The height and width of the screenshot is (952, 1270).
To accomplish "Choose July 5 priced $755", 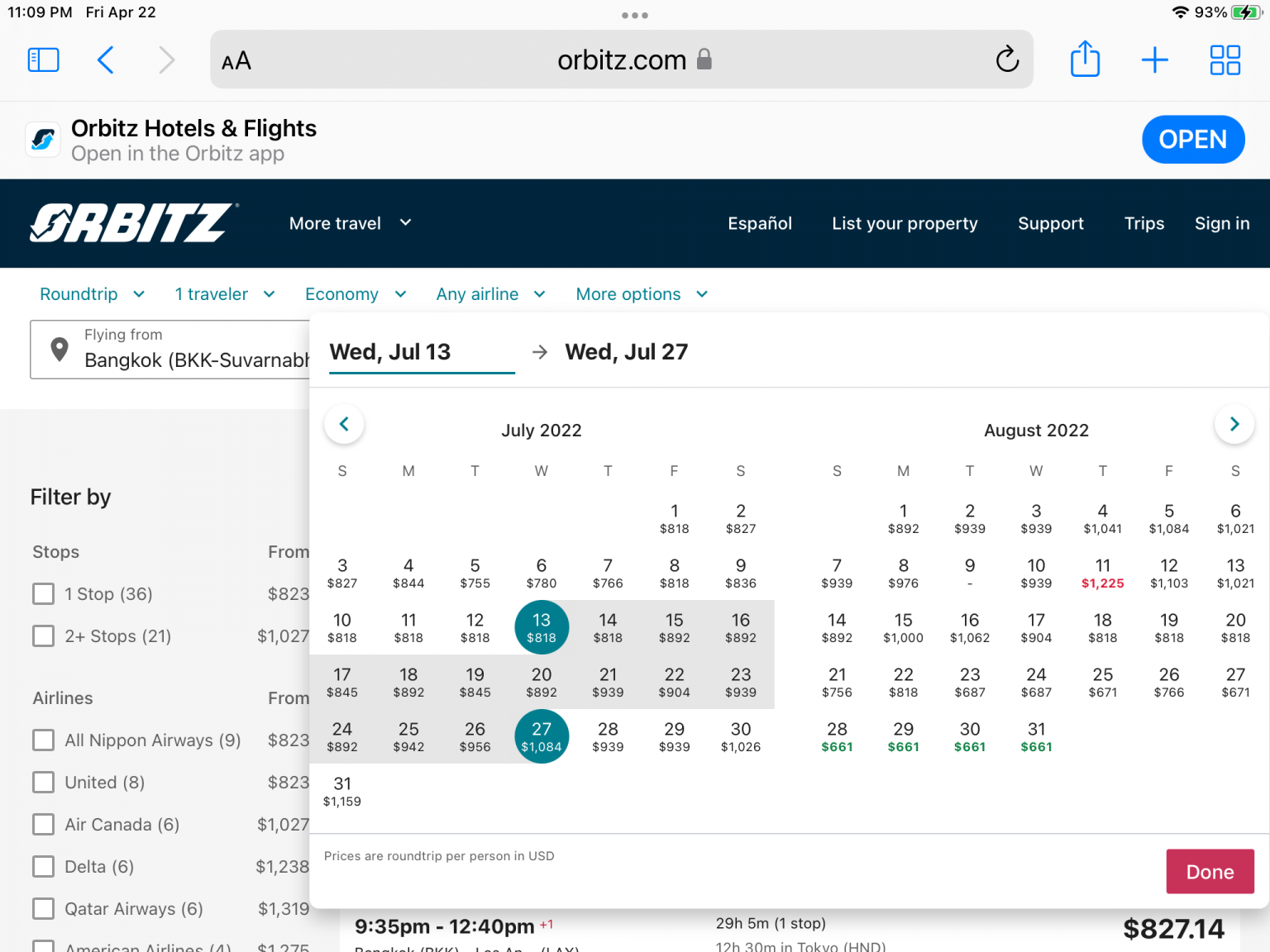I will 475,574.
